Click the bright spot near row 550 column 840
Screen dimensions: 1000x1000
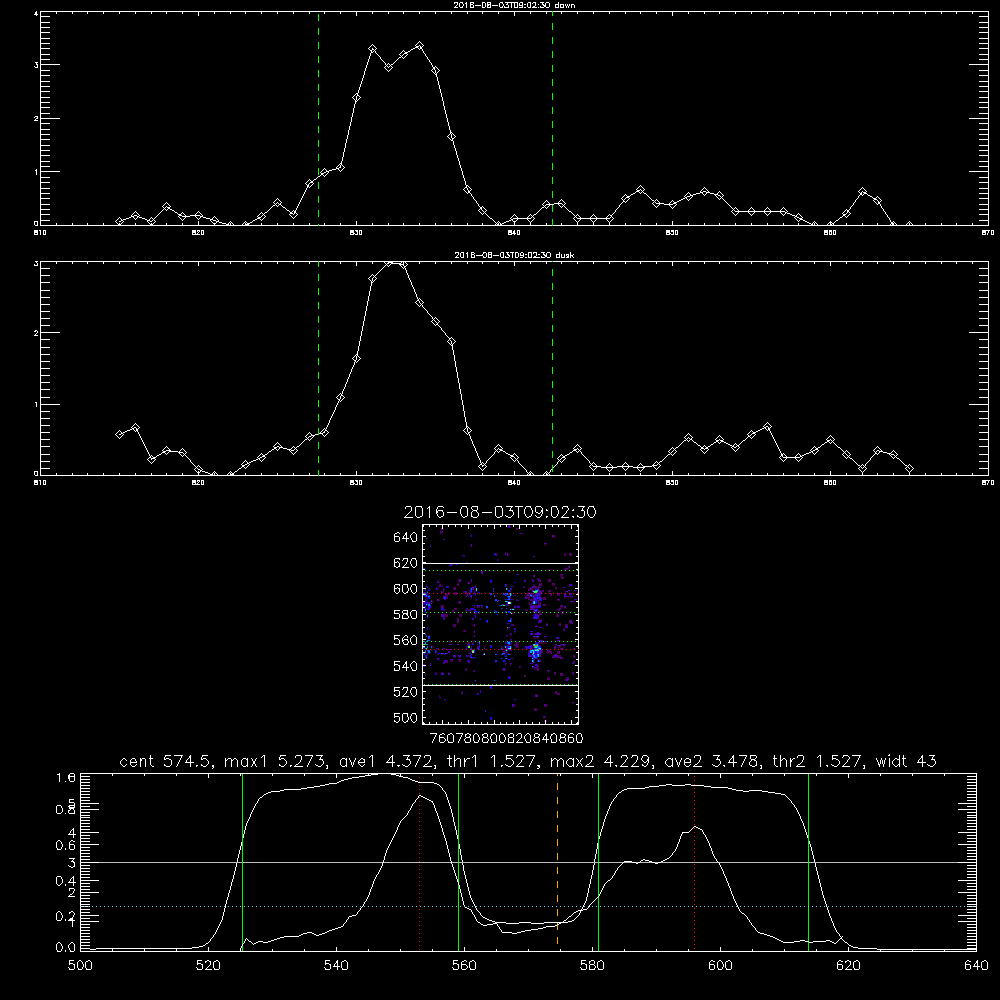click(x=536, y=651)
